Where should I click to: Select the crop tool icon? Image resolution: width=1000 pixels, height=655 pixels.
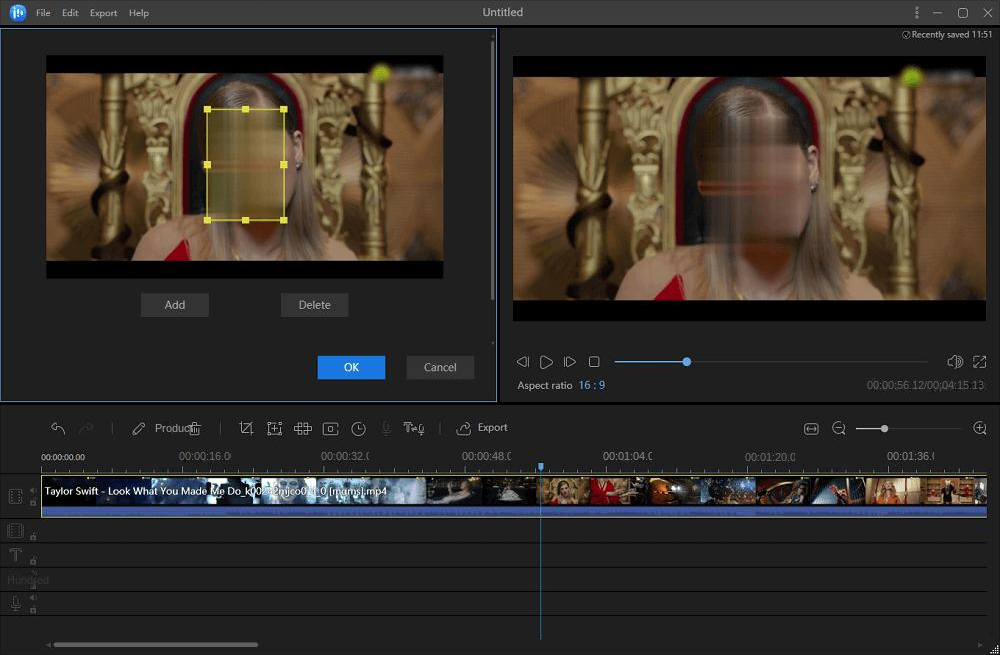click(246, 428)
